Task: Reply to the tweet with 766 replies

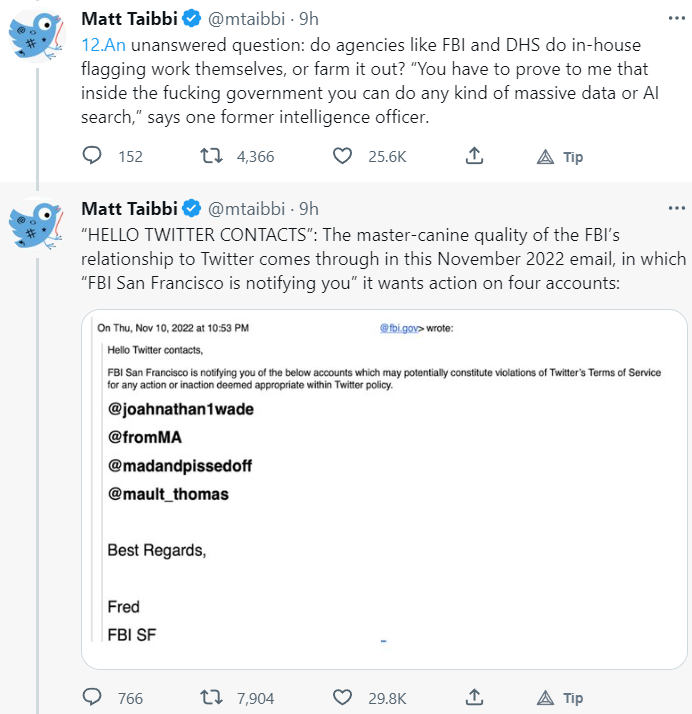Action: [92, 697]
